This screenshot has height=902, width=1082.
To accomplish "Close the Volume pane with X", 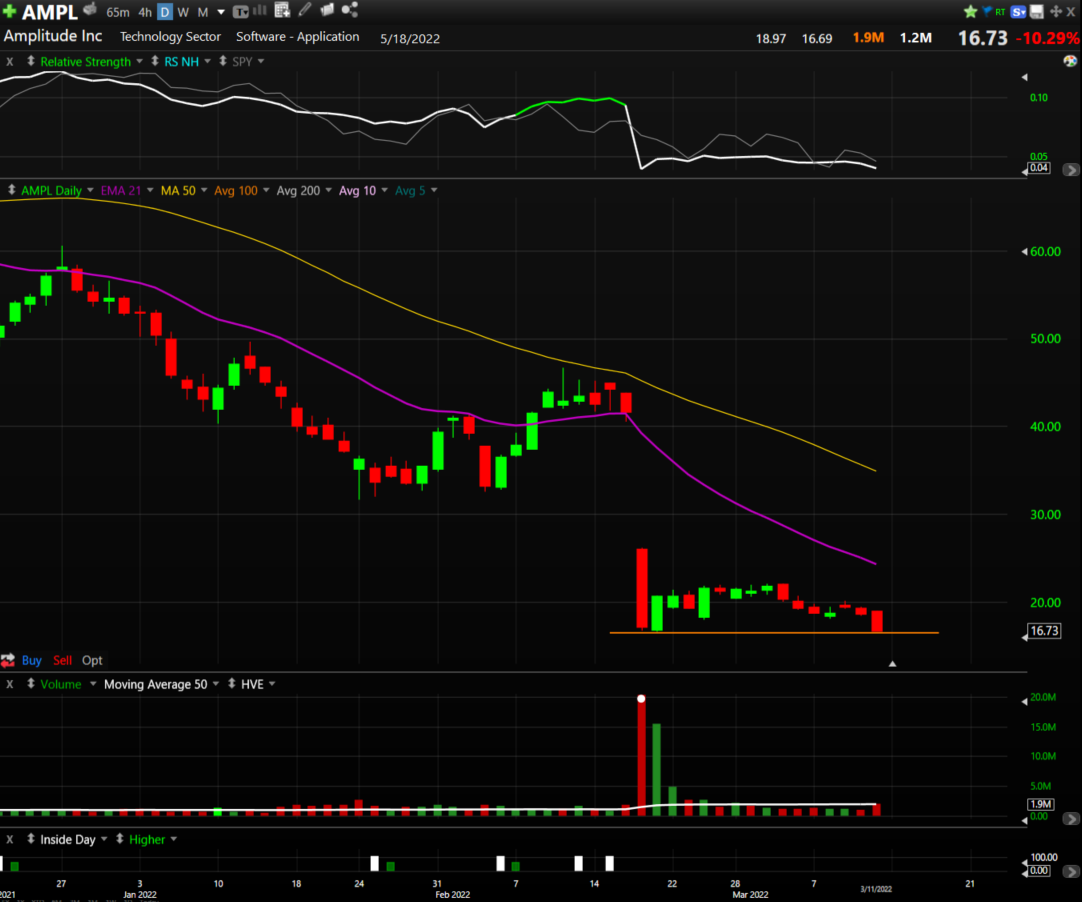I will [x=10, y=684].
